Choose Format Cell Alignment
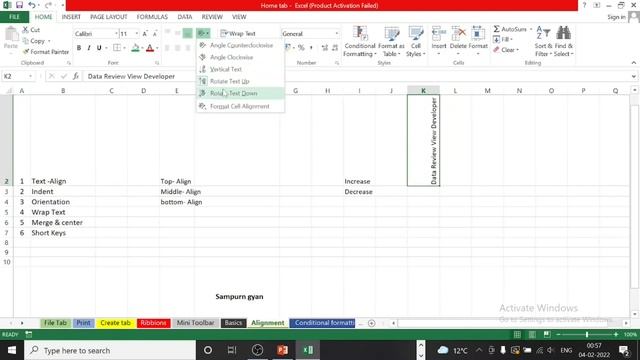Screen dimensions: 640x360 click(x=240, y=106)
